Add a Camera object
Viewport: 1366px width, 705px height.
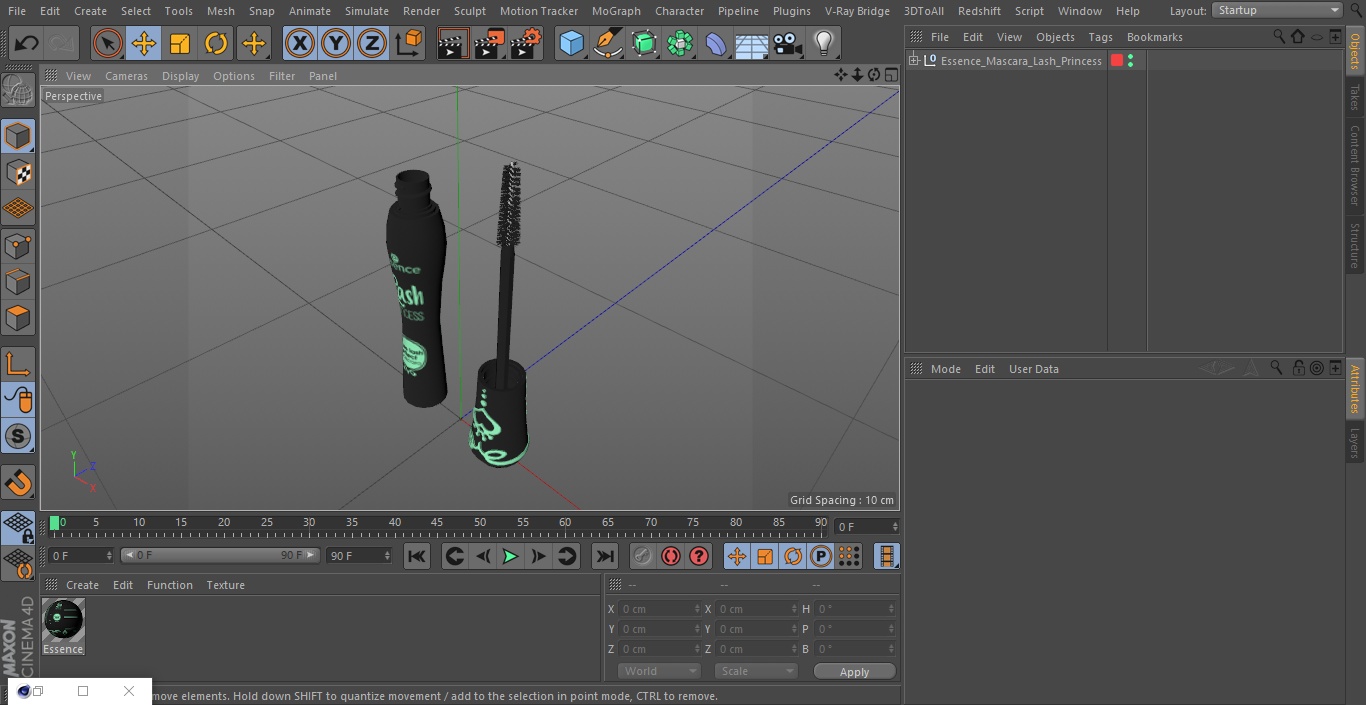[x=787, y=43]
